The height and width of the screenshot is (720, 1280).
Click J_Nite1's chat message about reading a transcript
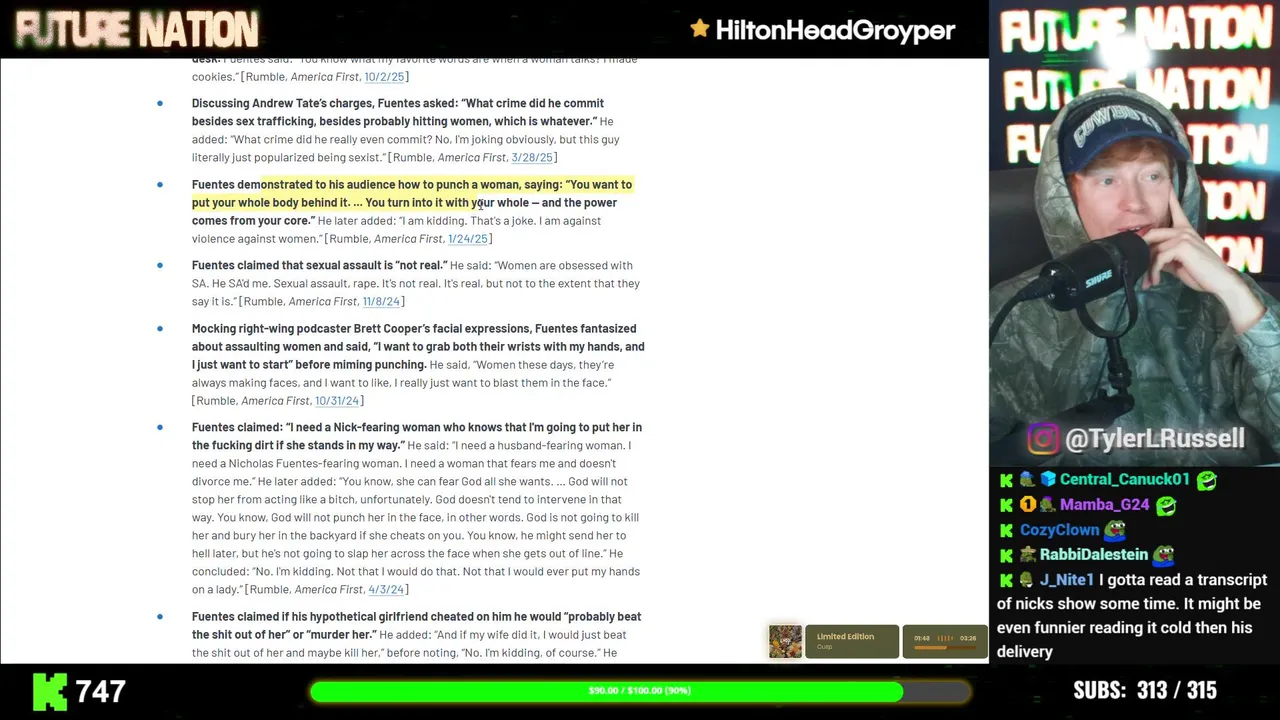tap(1131, 616)
